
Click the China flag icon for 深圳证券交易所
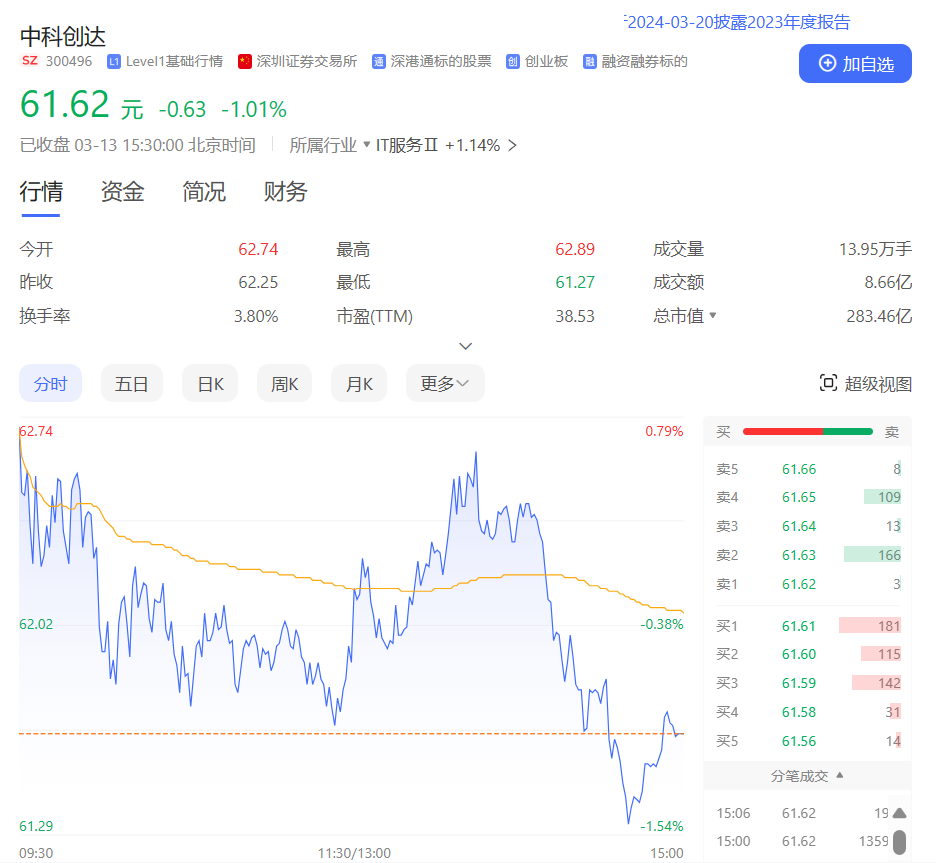[244, 61]
